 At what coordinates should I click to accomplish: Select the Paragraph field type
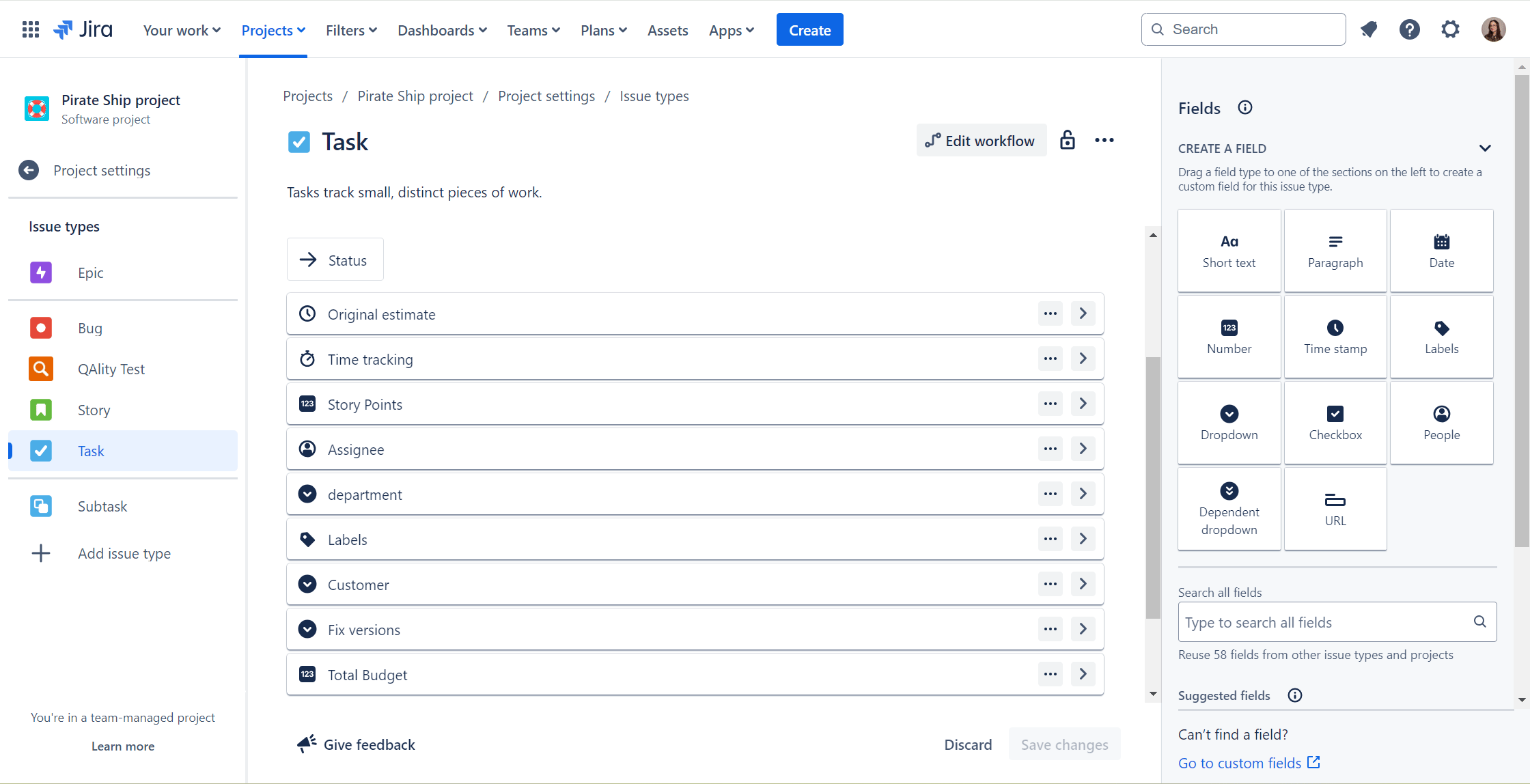[x=1335, y=251]
